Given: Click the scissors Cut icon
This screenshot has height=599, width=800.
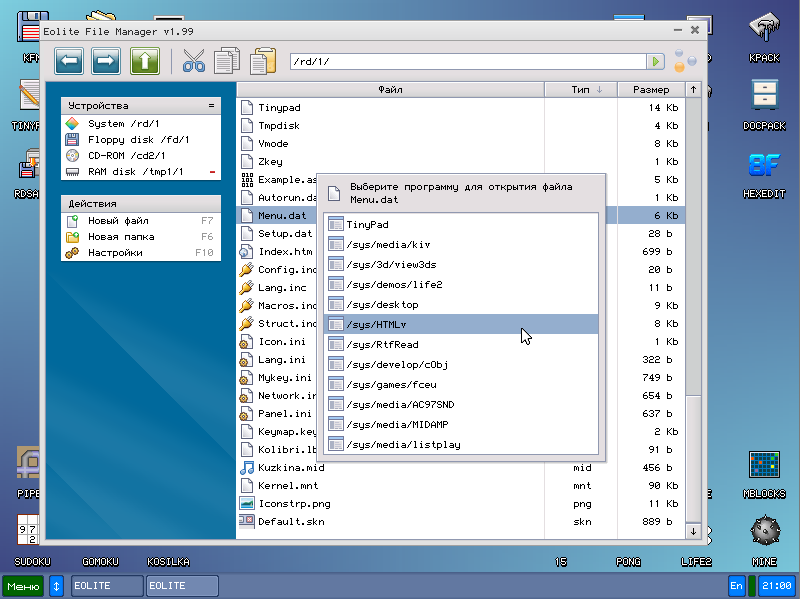Looking at the screenshot, I should 193,61.
